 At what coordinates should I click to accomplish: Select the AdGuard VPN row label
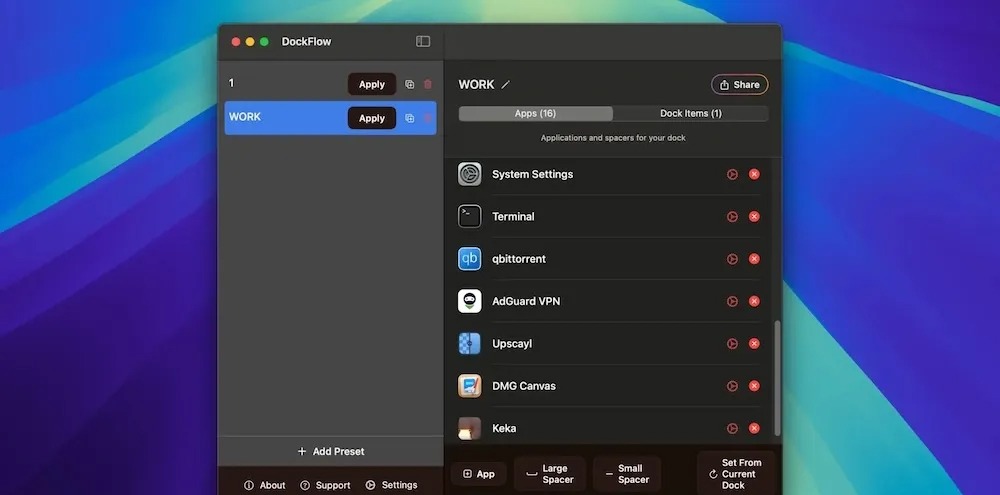click(526, 301)
